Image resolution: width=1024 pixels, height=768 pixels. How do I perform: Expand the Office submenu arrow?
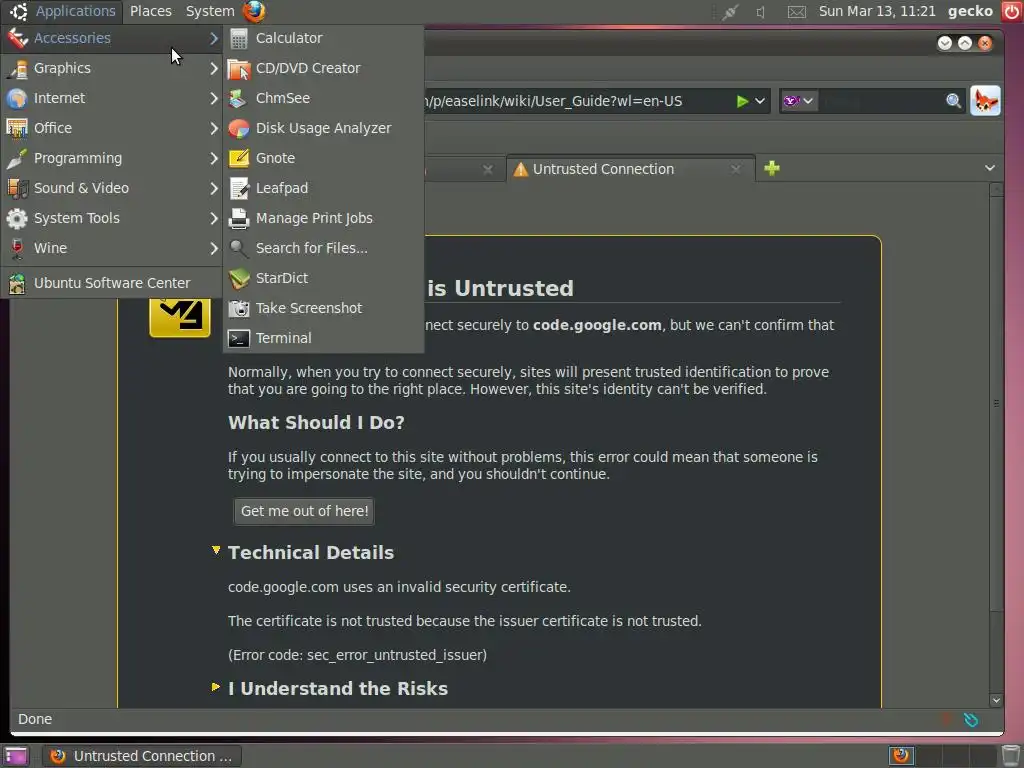pyautogui.click(x=214, y=128)
